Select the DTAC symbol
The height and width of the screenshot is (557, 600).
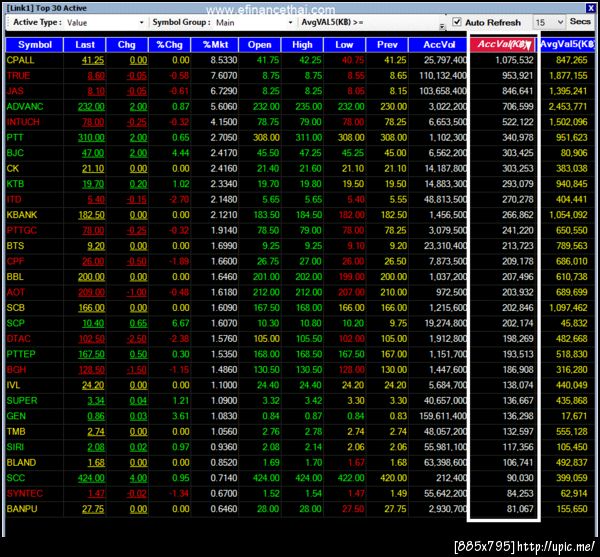pos(18,339)
